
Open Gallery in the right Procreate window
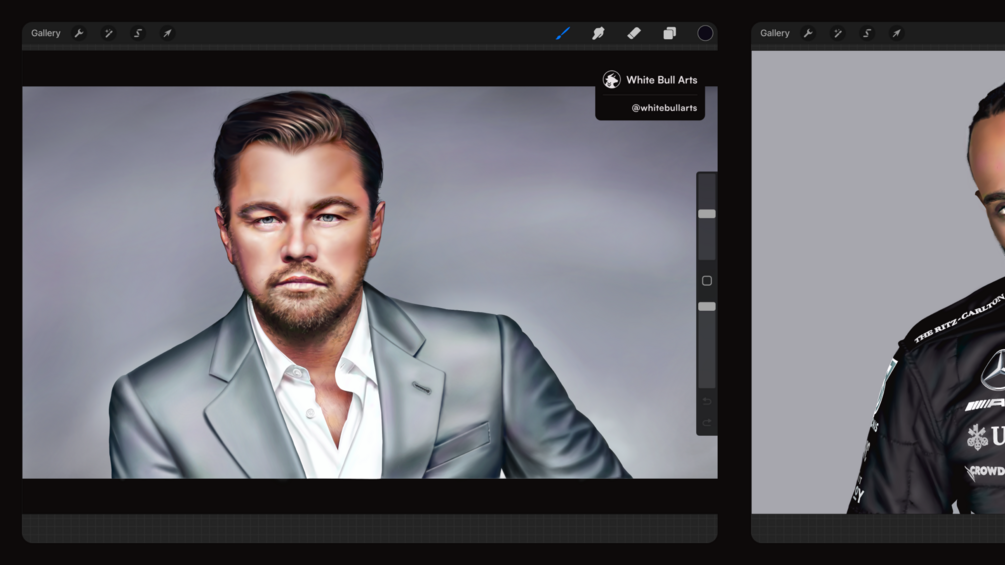click(x=774, y=33)
